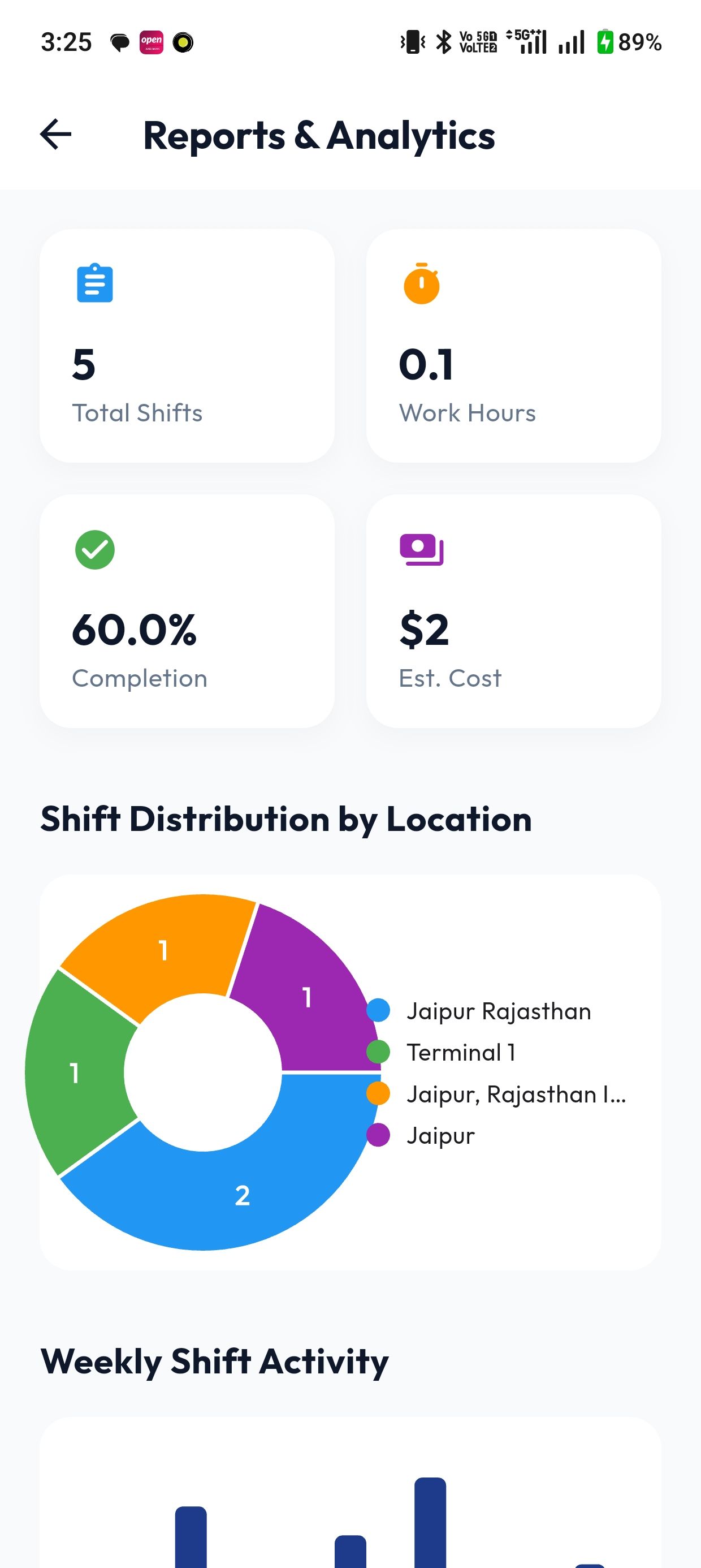Select the blue Jaipur Rajasthan legend dot
The height and width of the screenshot is (1568, 701).
tap(379, 1010)
